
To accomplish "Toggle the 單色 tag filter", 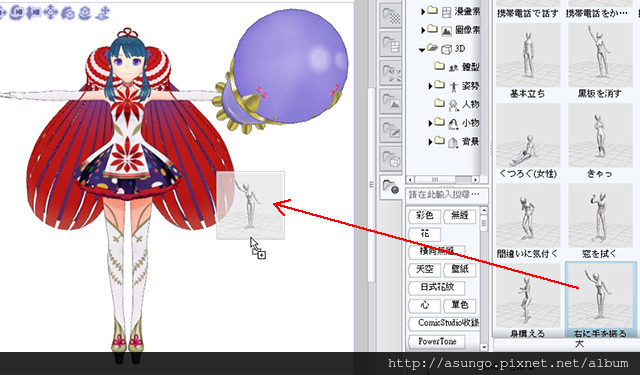I will pyautogui.click(x=460, y=305).
